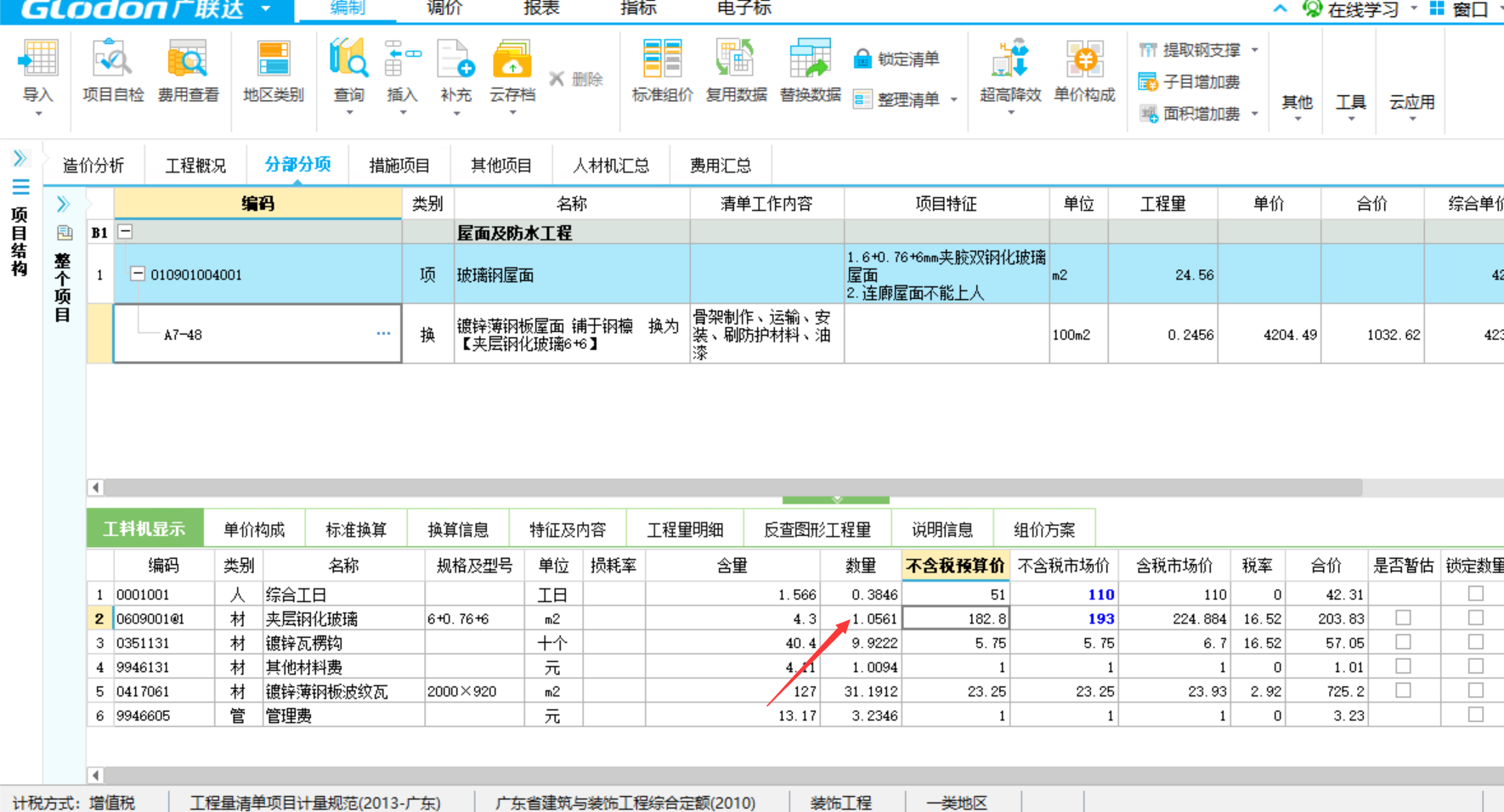Viewport: 1504px width, 812px height.
Task: Expand the left sidebar double-chevron
Action: [20, 159]
